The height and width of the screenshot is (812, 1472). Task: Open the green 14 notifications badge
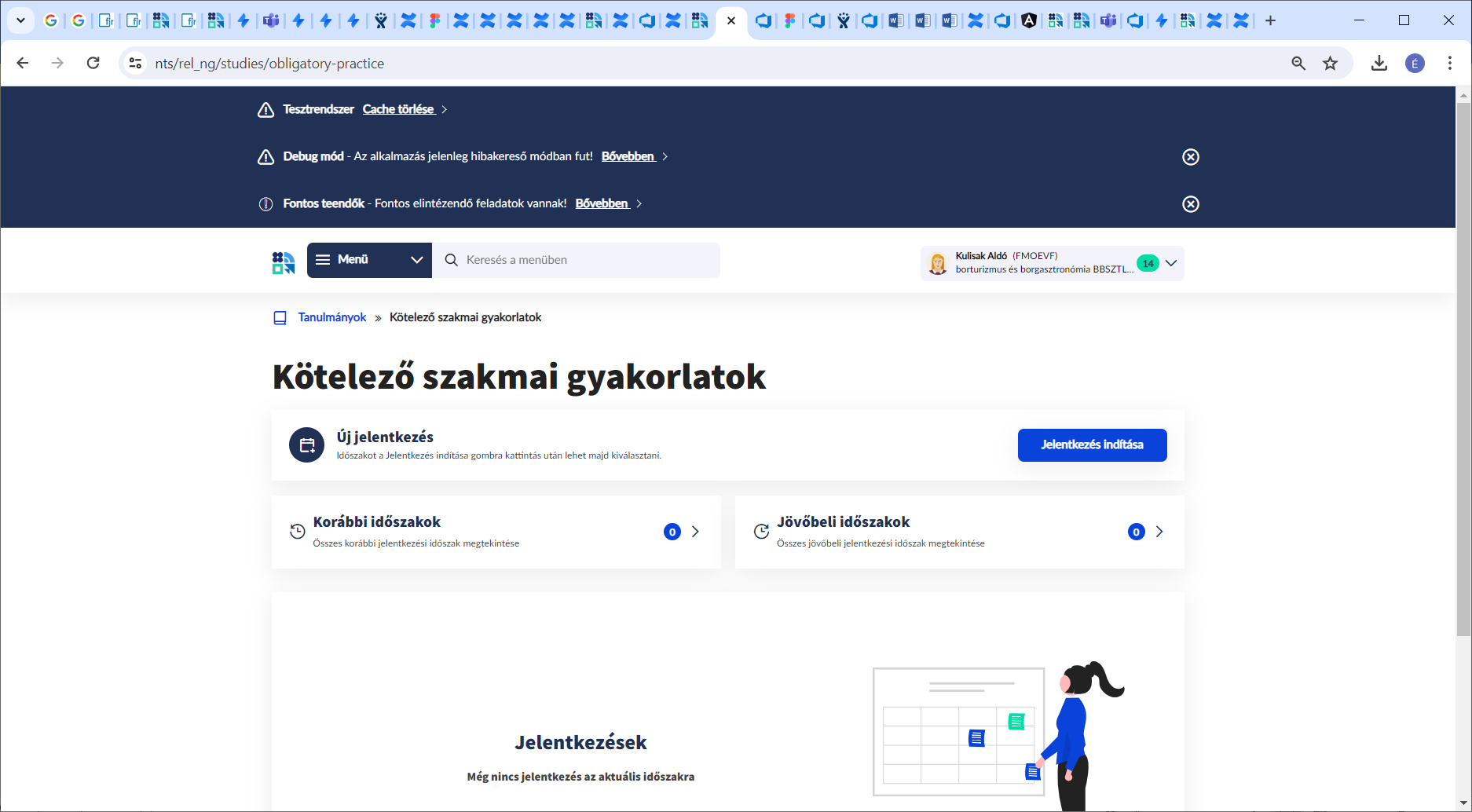pyautogui.click(x=1148, y=263)
